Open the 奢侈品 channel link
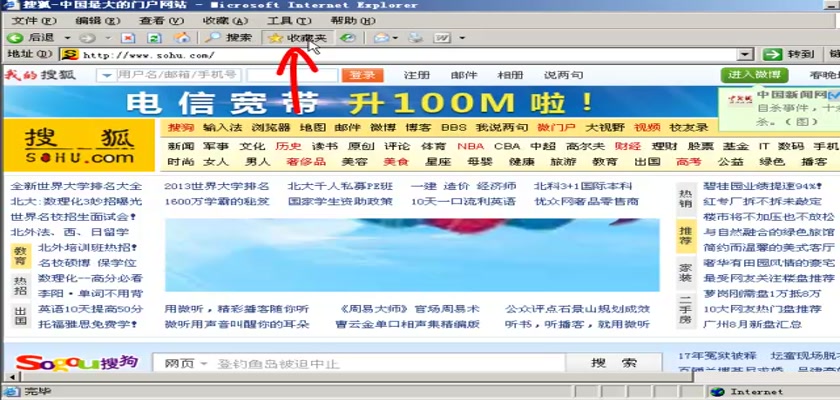Image resolution: width=840 pixels, height=400 pixels. (306, 161)
